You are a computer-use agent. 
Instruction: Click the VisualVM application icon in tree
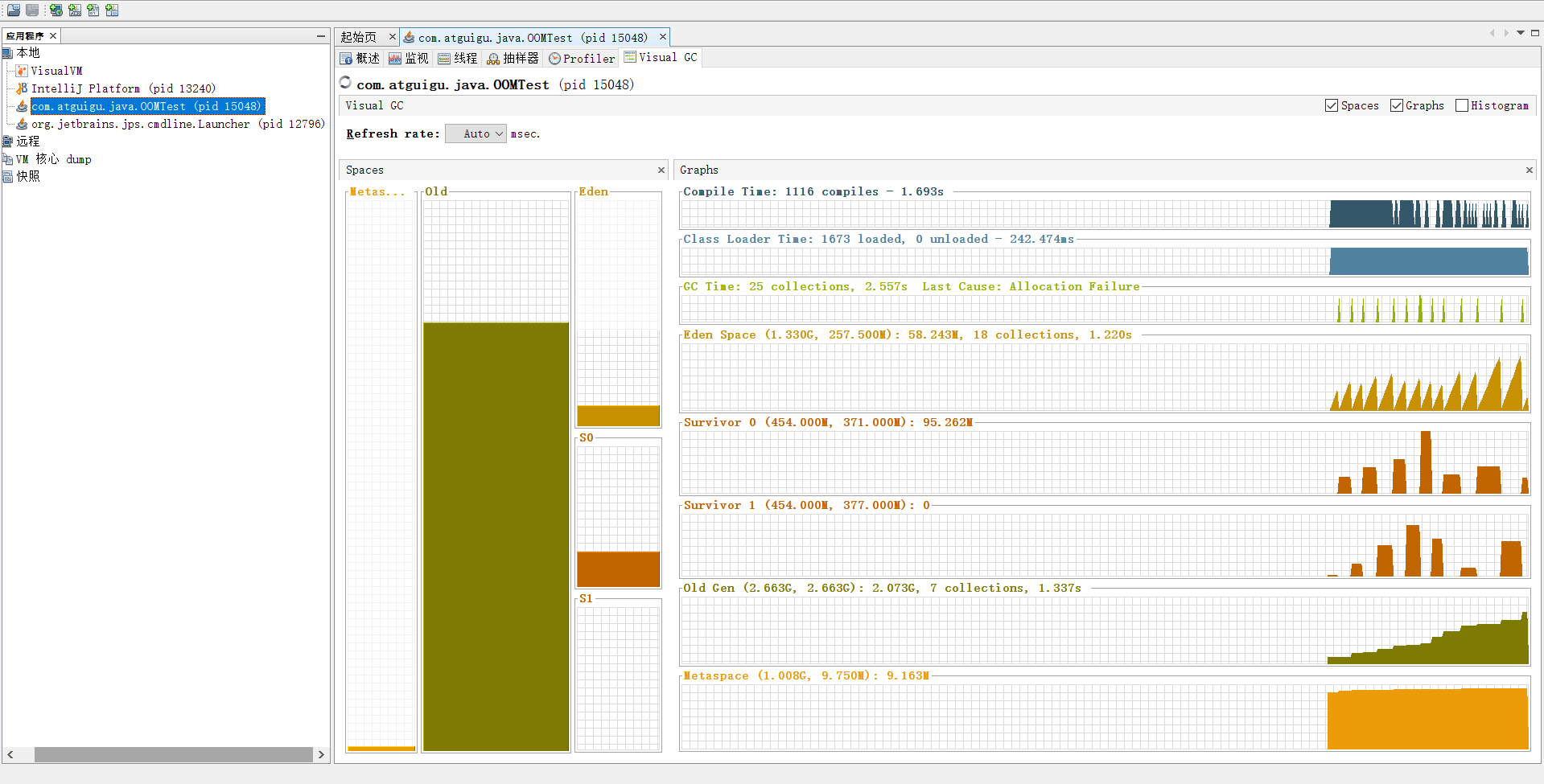(x=22, y=71)
